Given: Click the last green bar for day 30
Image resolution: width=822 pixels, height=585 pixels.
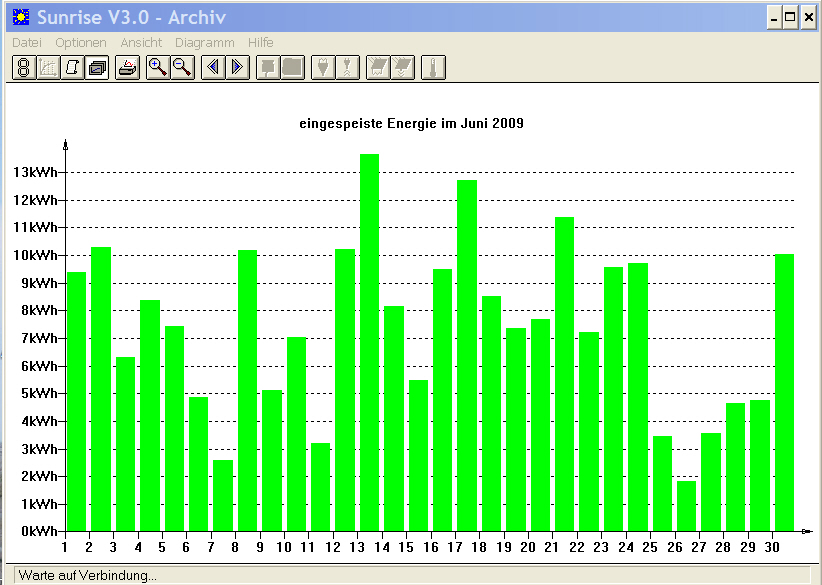Looking at the screenshot, I should coord(784,393).
